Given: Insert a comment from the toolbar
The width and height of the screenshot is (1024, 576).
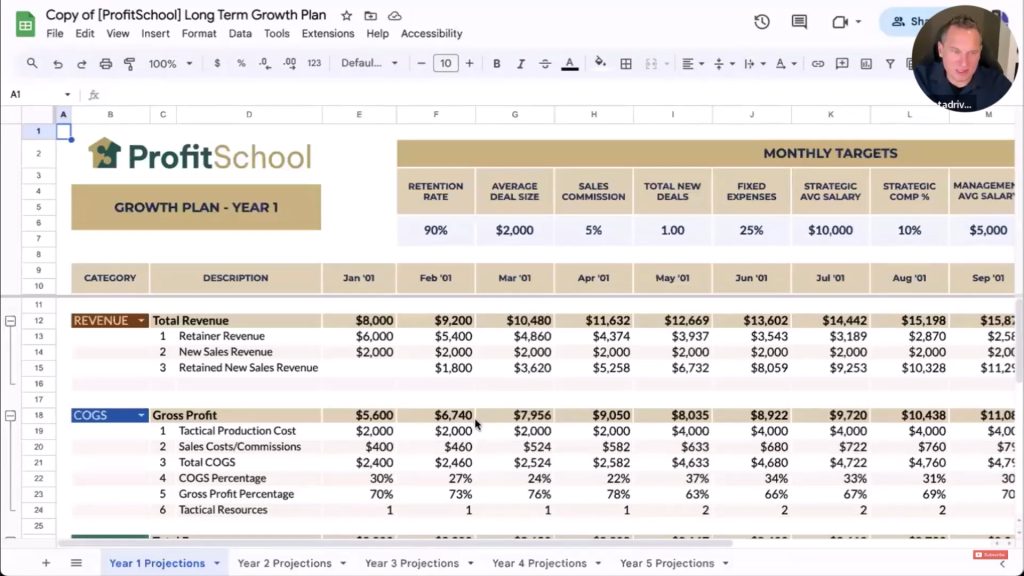Looking at the screenshot, I should tap(842, 63).
